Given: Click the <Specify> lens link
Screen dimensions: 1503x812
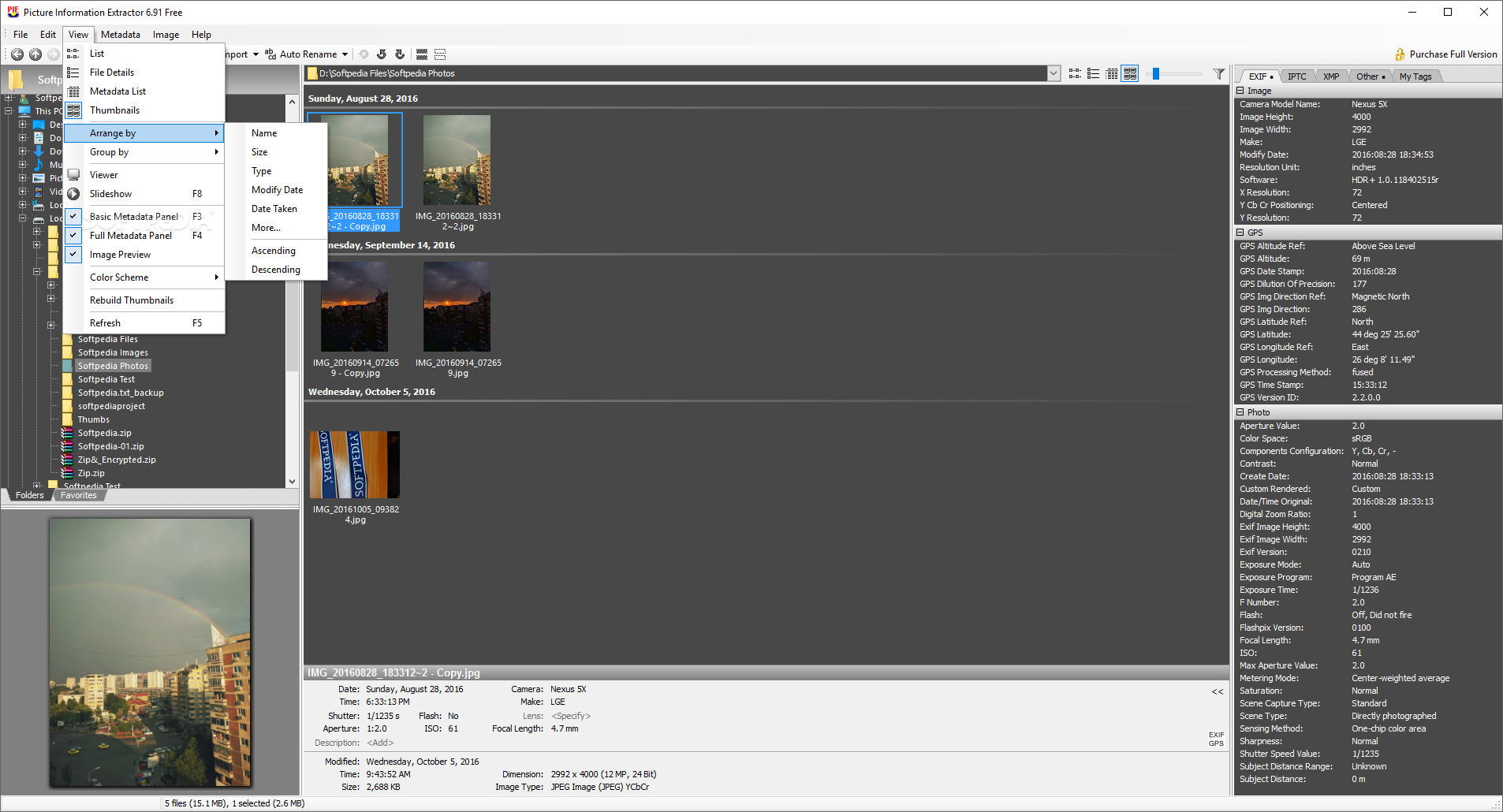Looking at the screenshot, I should pos(571,716).
